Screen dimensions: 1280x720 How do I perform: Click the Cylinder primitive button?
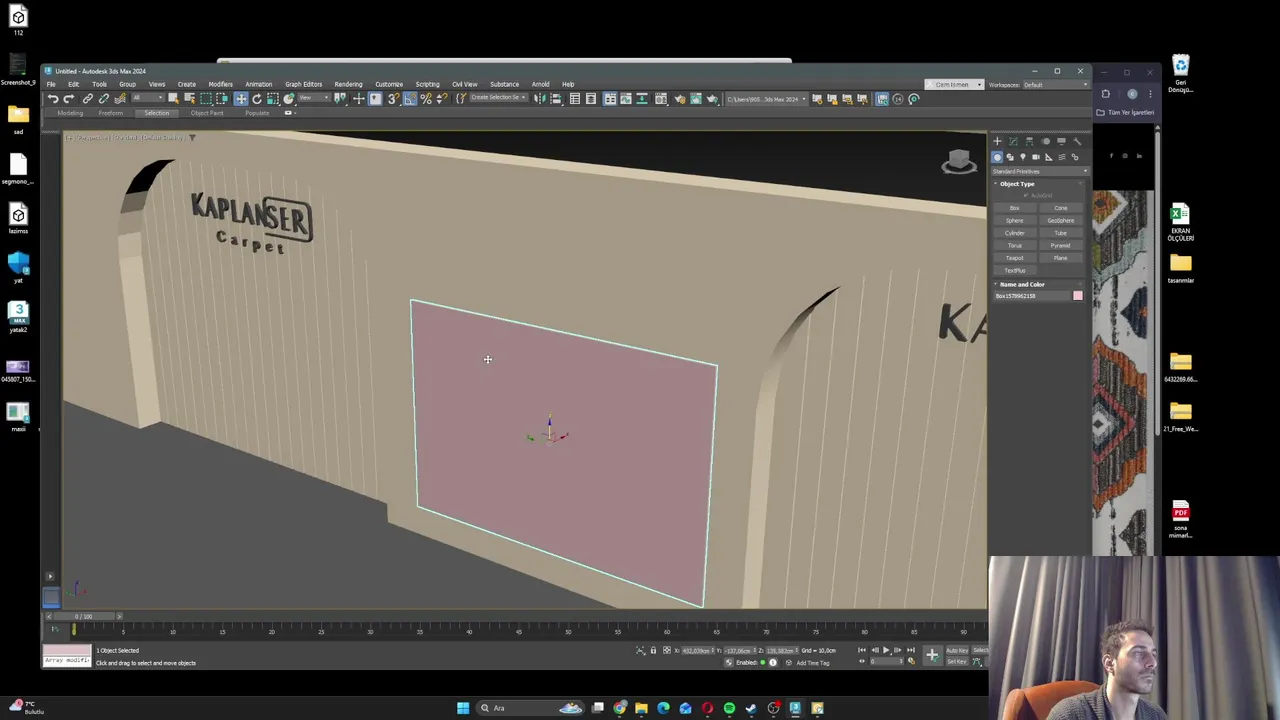pyautogui.click(x=1015, y=233)
